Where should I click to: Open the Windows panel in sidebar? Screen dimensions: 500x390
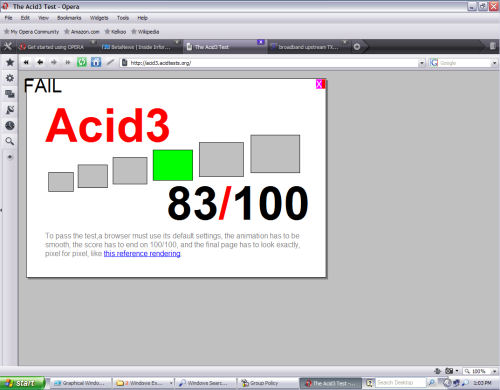[x=10, y=94]
